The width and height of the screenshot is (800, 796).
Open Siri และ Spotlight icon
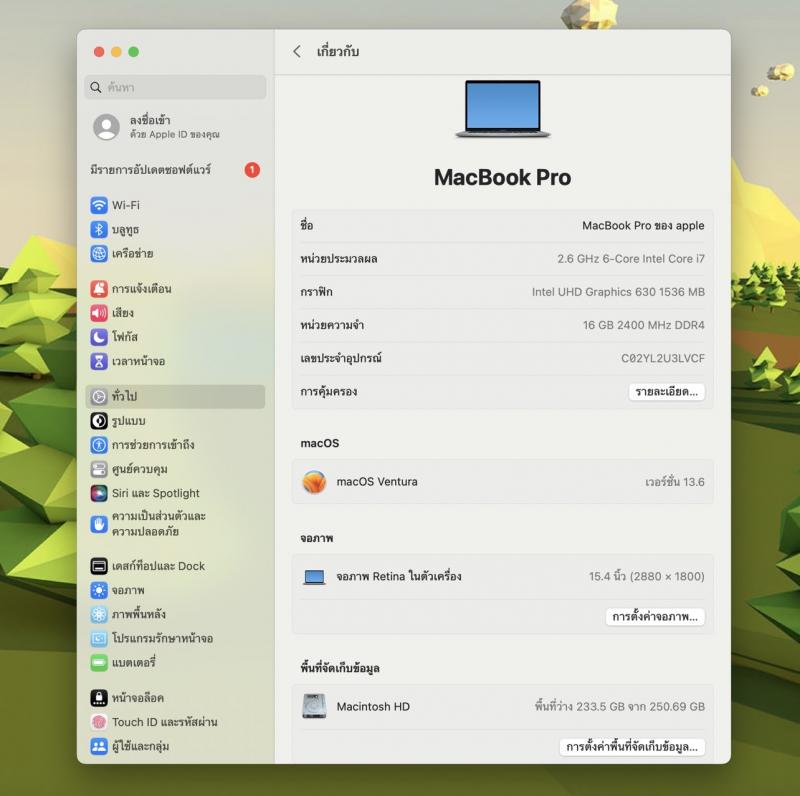(x=99, y=493)
